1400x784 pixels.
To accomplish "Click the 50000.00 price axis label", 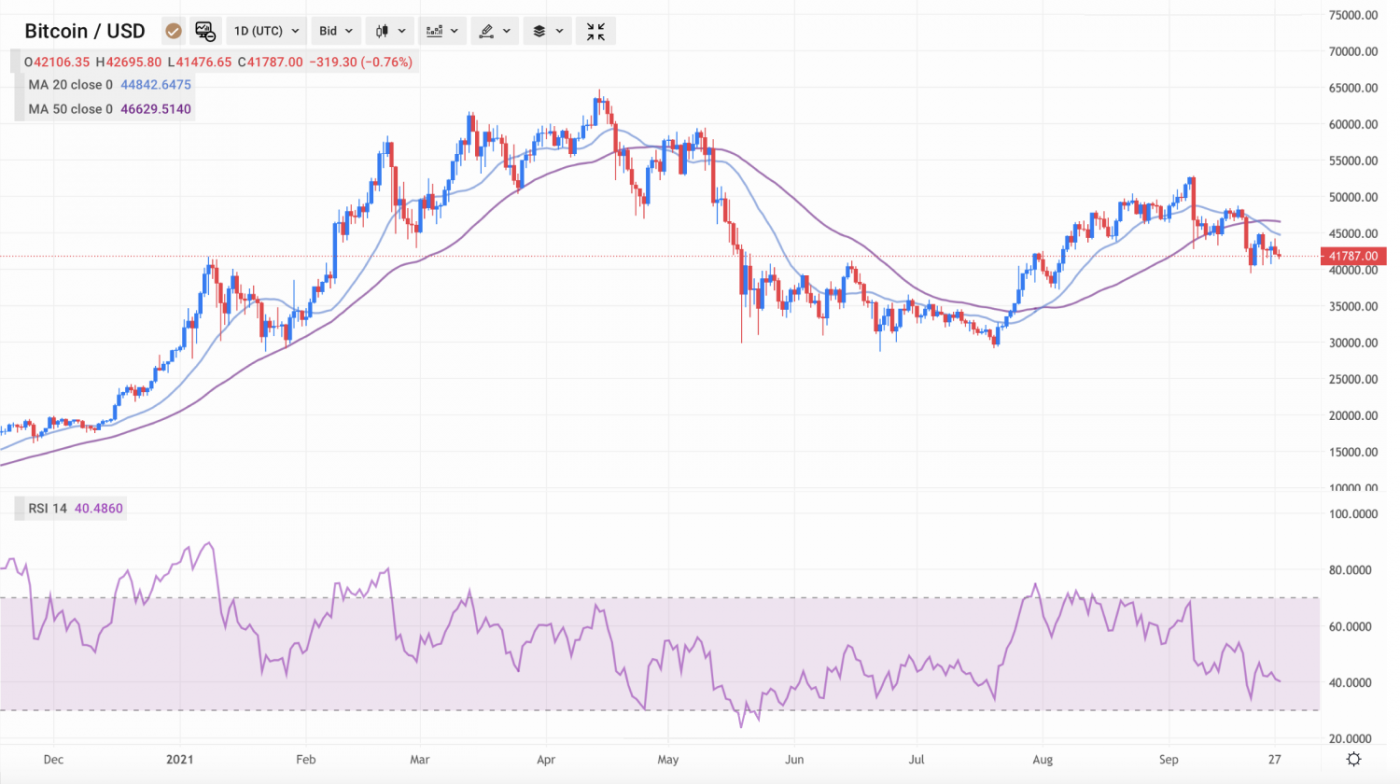I will (1354, 197).
